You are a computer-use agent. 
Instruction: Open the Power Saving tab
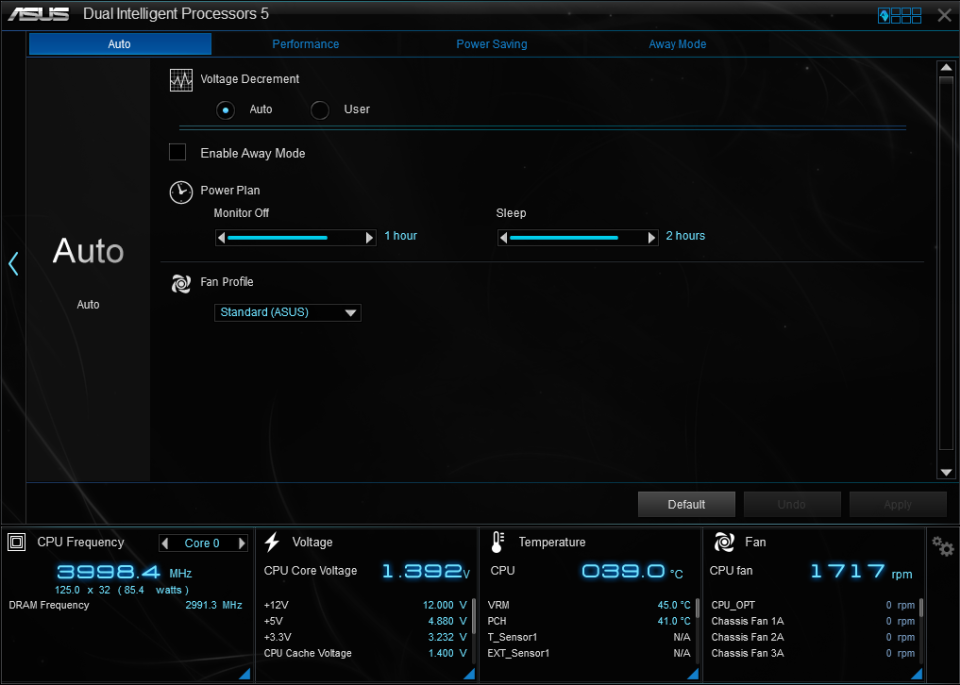pos(492,44)
